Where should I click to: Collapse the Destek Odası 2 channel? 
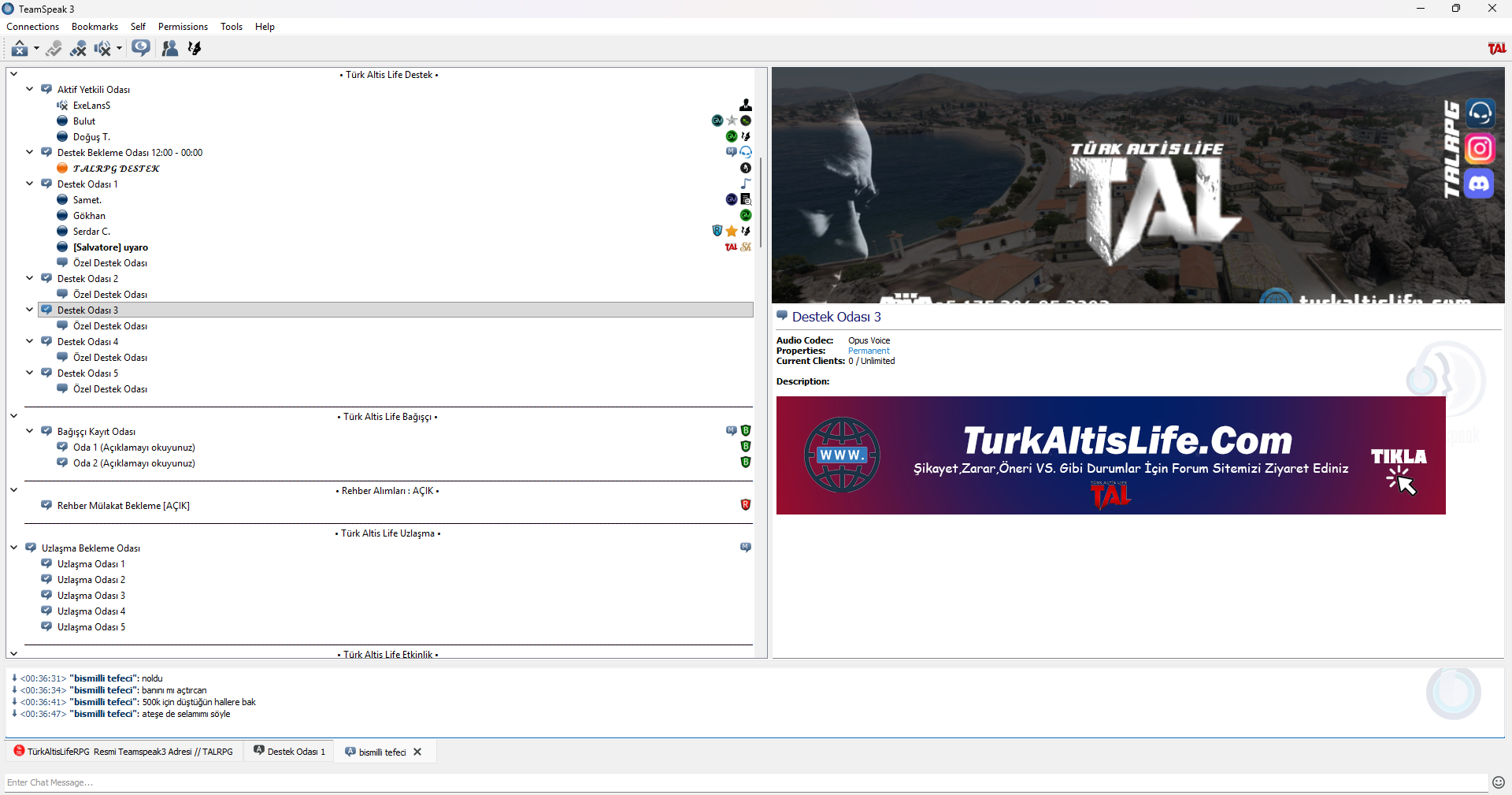point(29,278)
